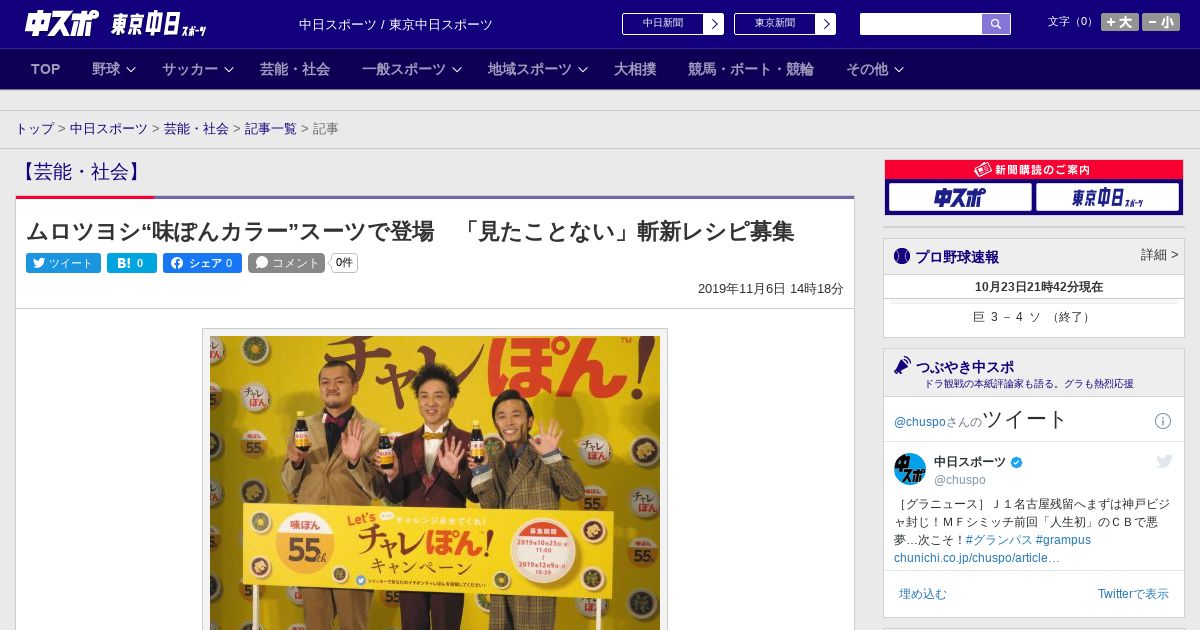Expand the 地域スポーツ dropdown chevron
The image size is (1200, 630).
pyautogui.click(x=583, y=69)
